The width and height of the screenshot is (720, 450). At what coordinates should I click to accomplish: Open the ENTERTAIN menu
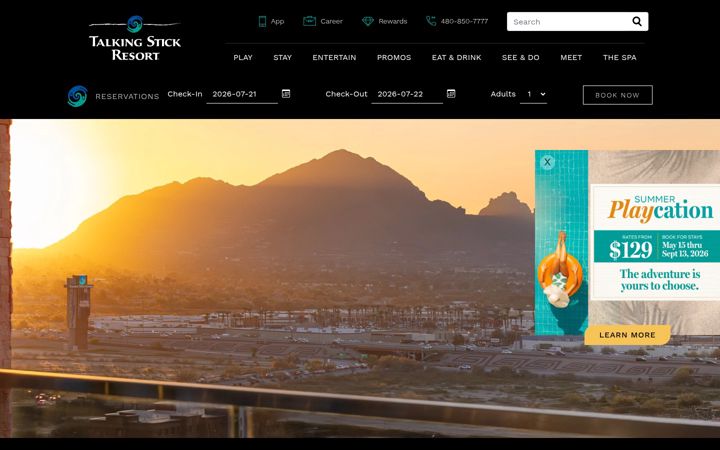tap(334, 57)
